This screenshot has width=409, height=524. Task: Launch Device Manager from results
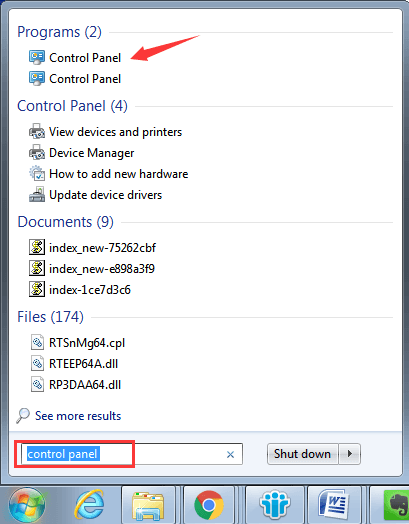pos(82,153)
